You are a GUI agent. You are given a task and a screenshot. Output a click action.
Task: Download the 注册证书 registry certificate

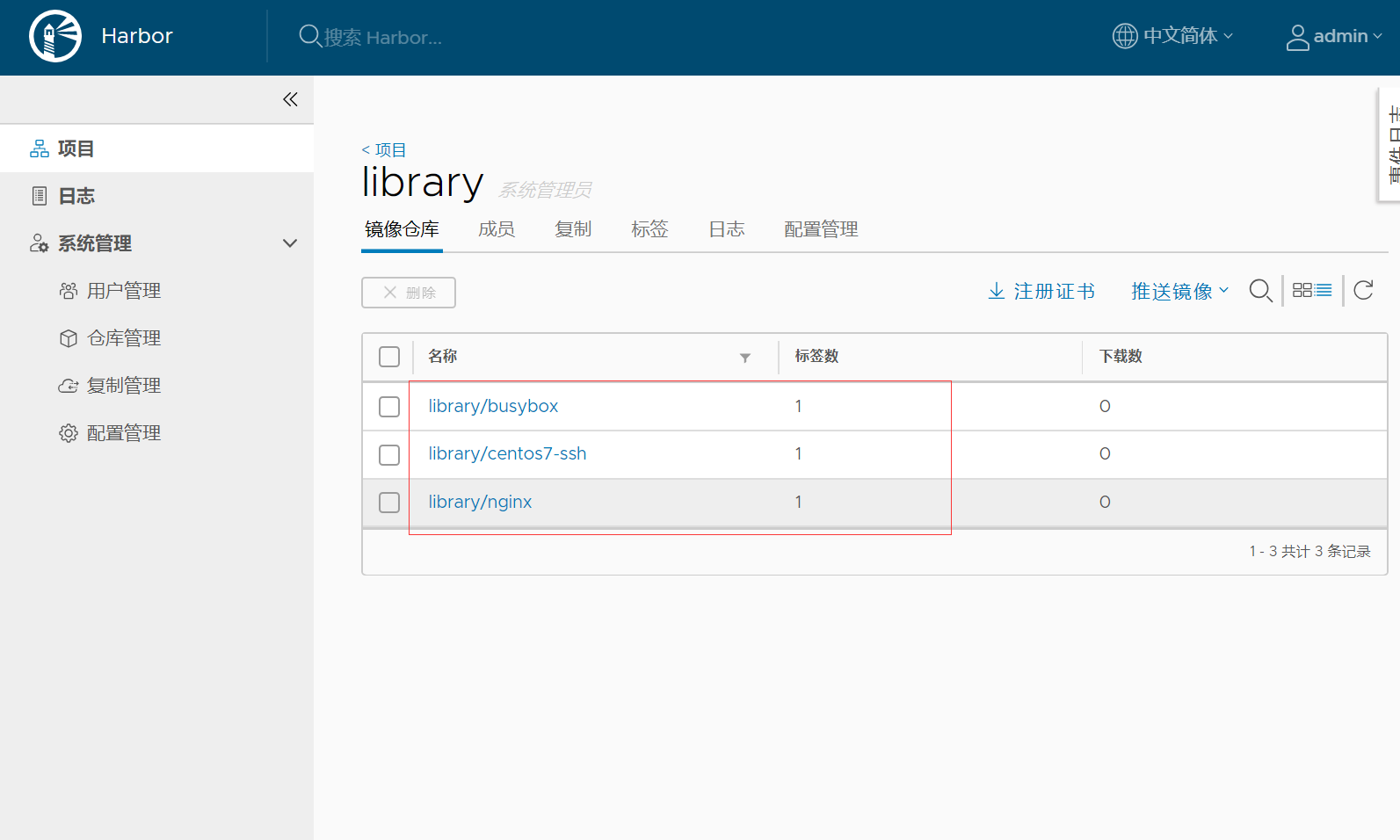1041,292
